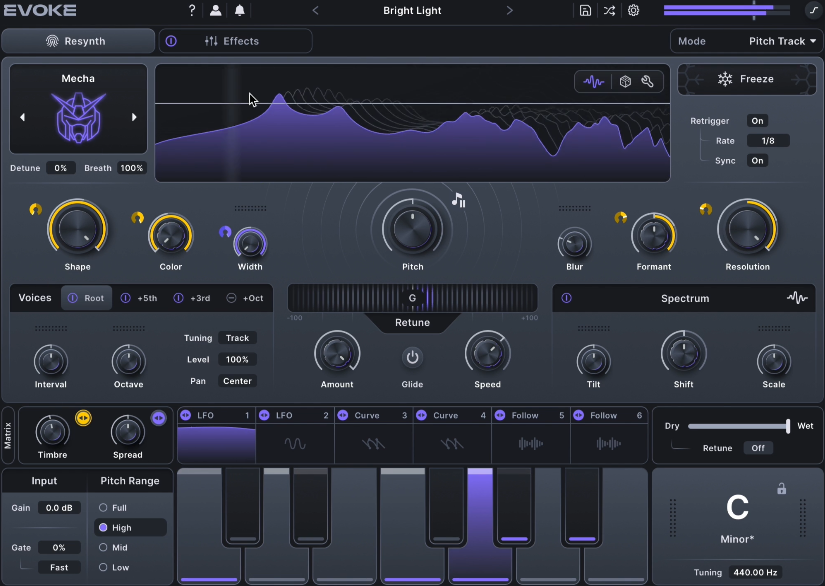Click the Tuning 440.00 Hz field

tap(756, 572)
